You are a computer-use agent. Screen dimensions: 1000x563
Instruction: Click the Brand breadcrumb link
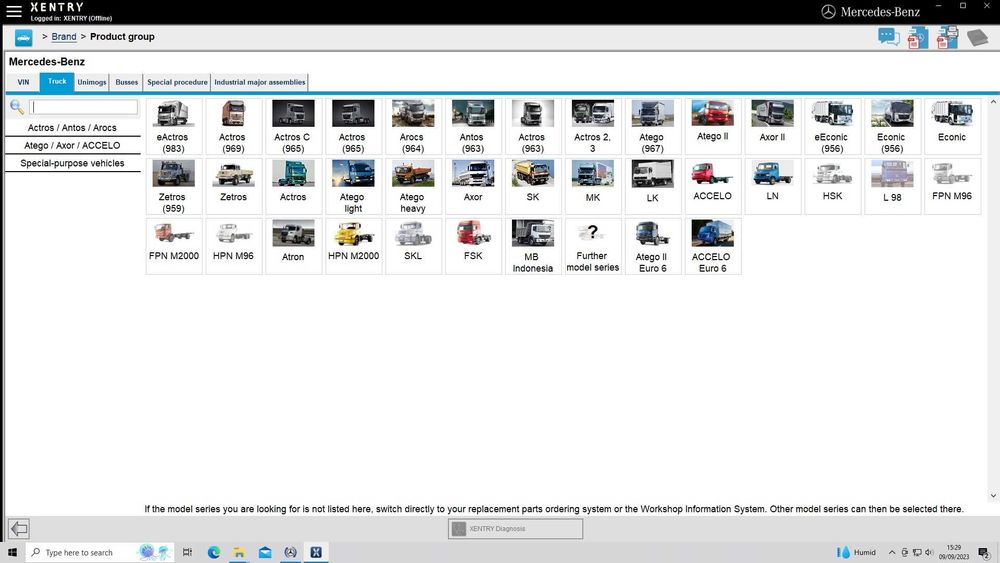pyautogui.click(x=64, y=37)
